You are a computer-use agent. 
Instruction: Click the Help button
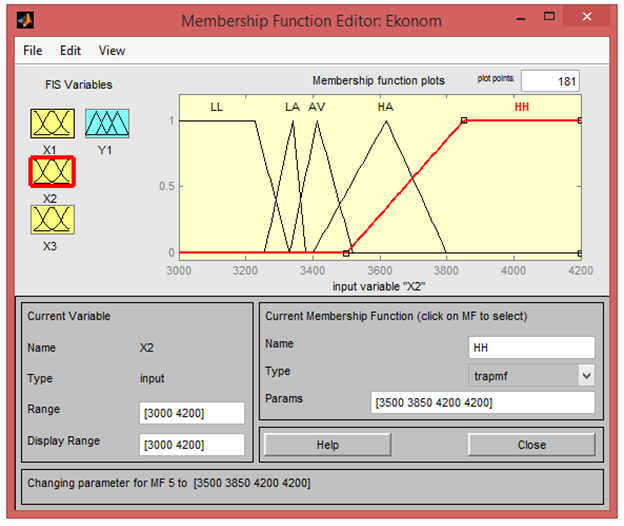pyautogui.click(x=327, y=445)
